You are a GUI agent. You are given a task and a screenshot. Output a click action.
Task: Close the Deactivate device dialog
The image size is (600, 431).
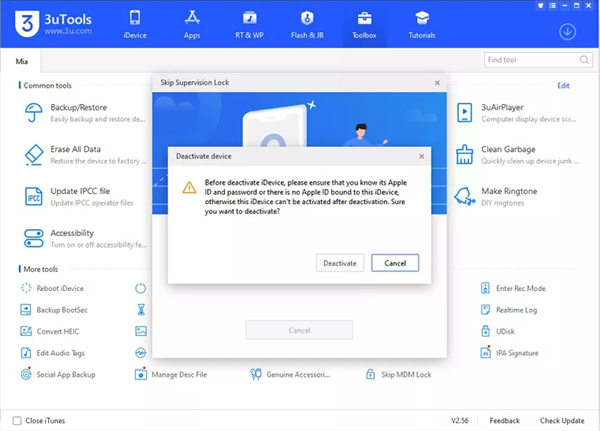coord(421,156)
